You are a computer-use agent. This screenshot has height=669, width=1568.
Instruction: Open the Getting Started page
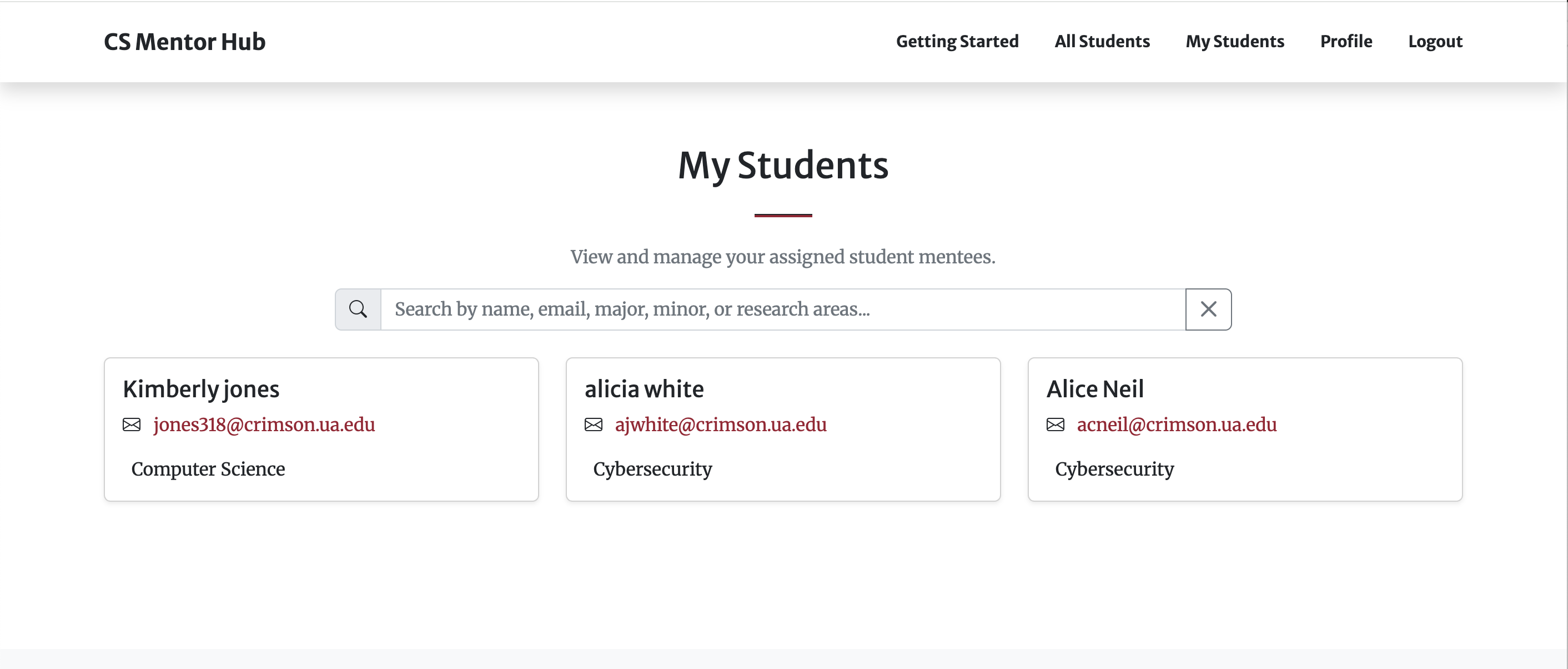[957, 42]
